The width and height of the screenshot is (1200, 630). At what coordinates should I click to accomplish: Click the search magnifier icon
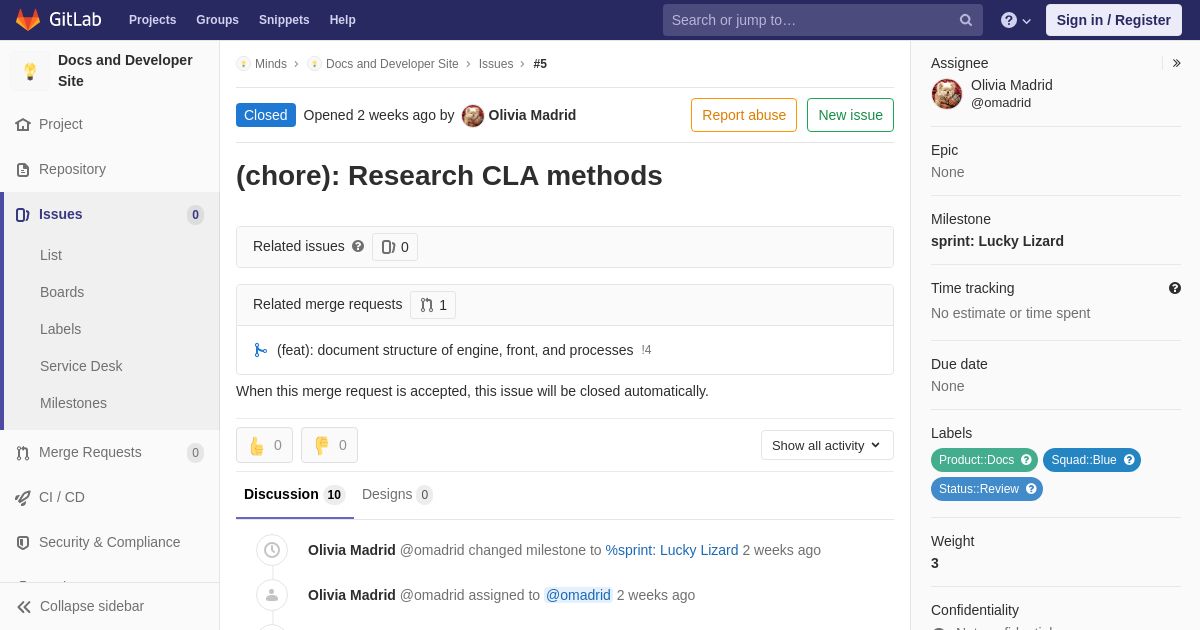pos(966,20)
